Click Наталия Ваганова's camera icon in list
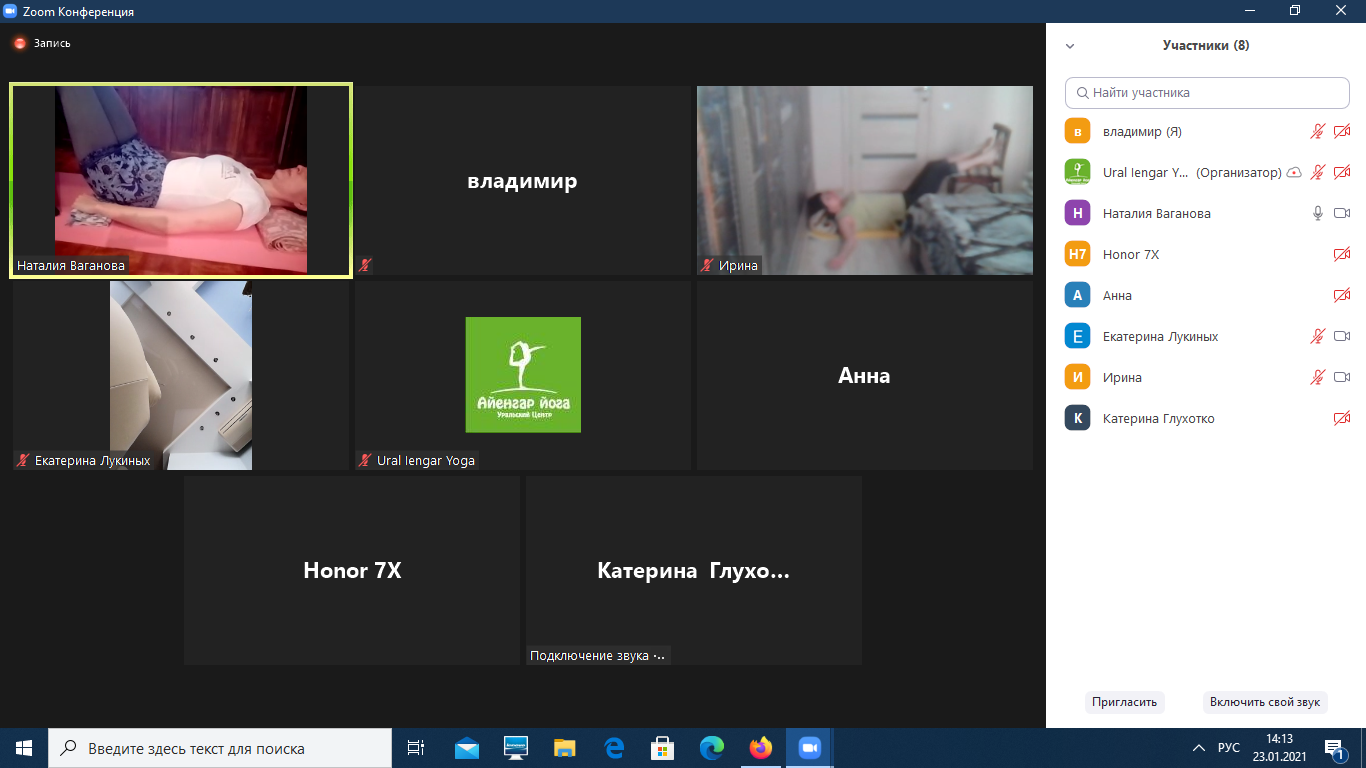 [1342, 213]
